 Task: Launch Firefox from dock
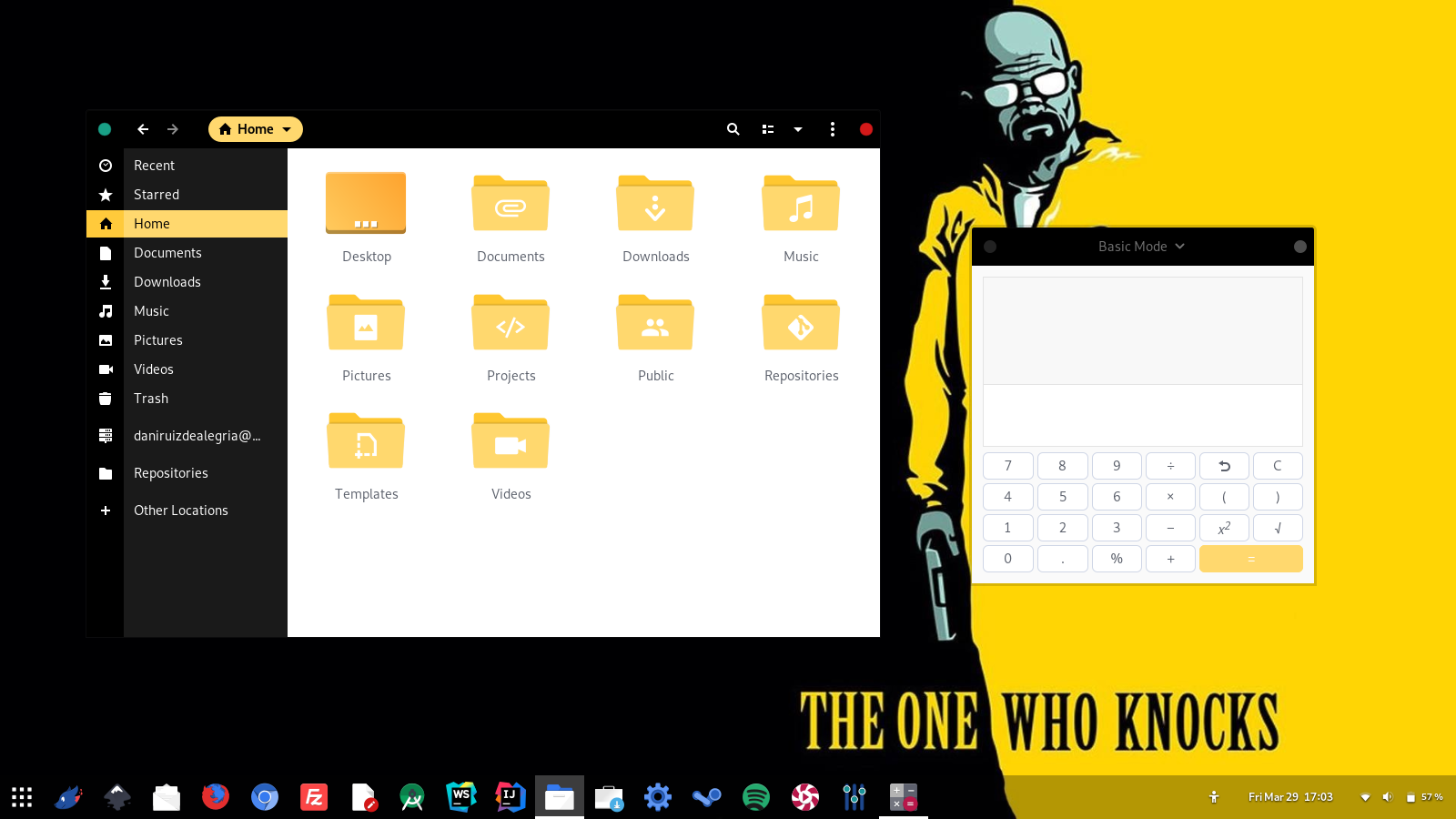click(x=216, y=797)
